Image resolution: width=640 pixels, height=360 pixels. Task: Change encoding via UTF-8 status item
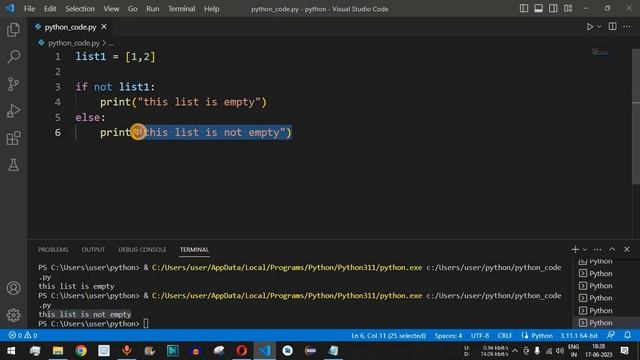pos(480,336)
